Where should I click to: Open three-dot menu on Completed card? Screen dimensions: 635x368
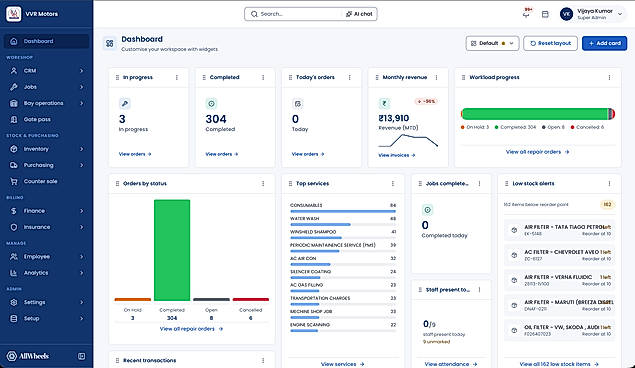pos(263,77)
